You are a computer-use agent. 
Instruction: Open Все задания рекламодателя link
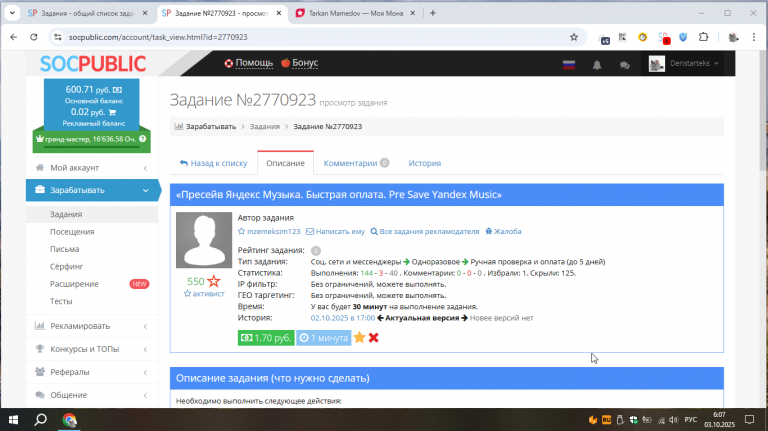tap(425, 231)
